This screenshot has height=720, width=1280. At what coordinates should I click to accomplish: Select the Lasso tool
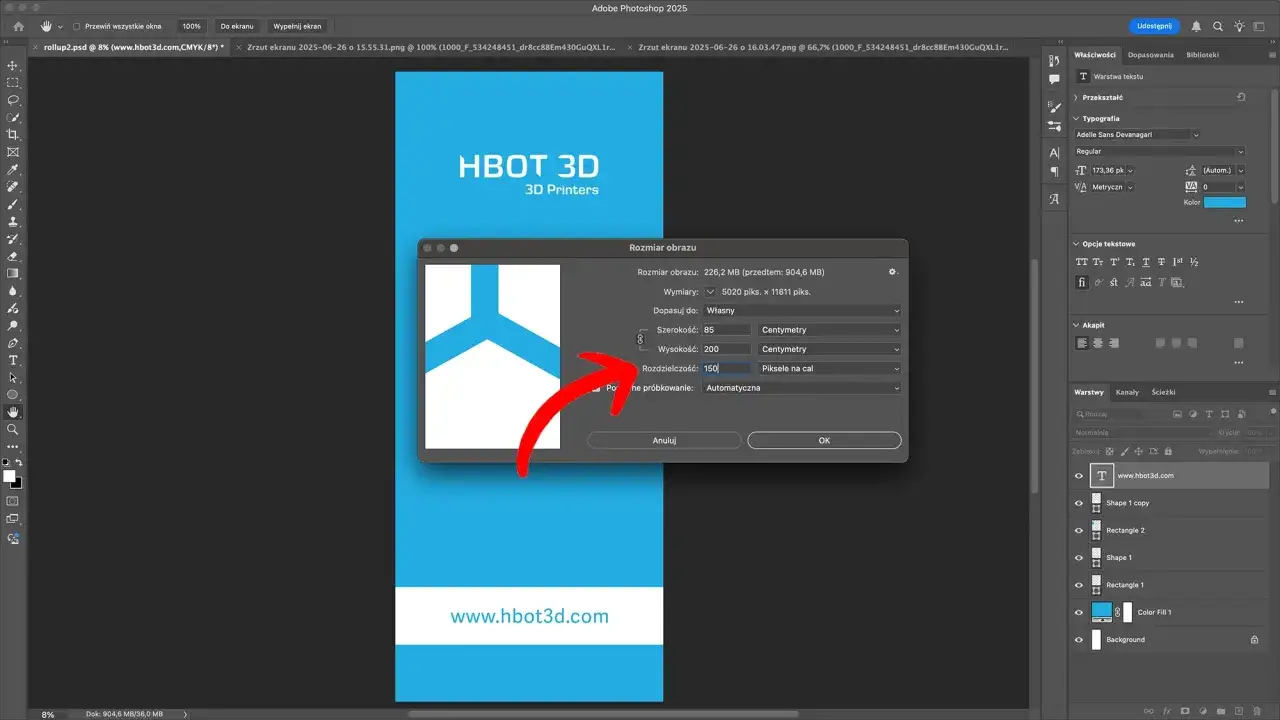(13, 100)
